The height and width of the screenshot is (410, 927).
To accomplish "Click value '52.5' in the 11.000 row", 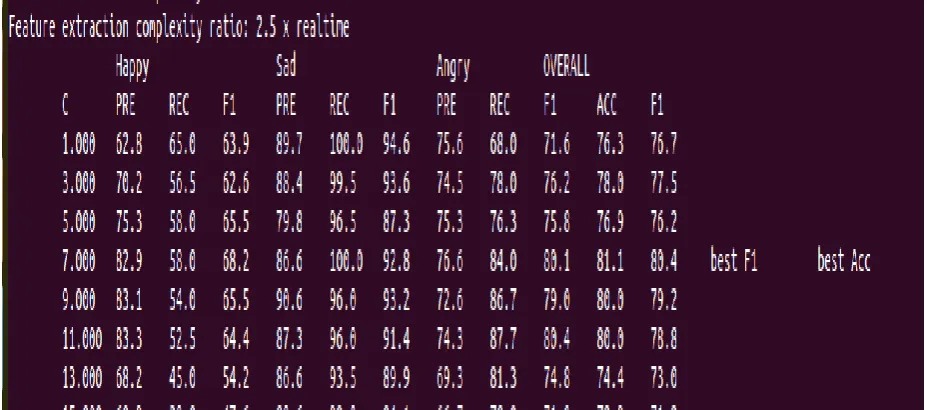I will pyautogui.click(x=182, y=339).
